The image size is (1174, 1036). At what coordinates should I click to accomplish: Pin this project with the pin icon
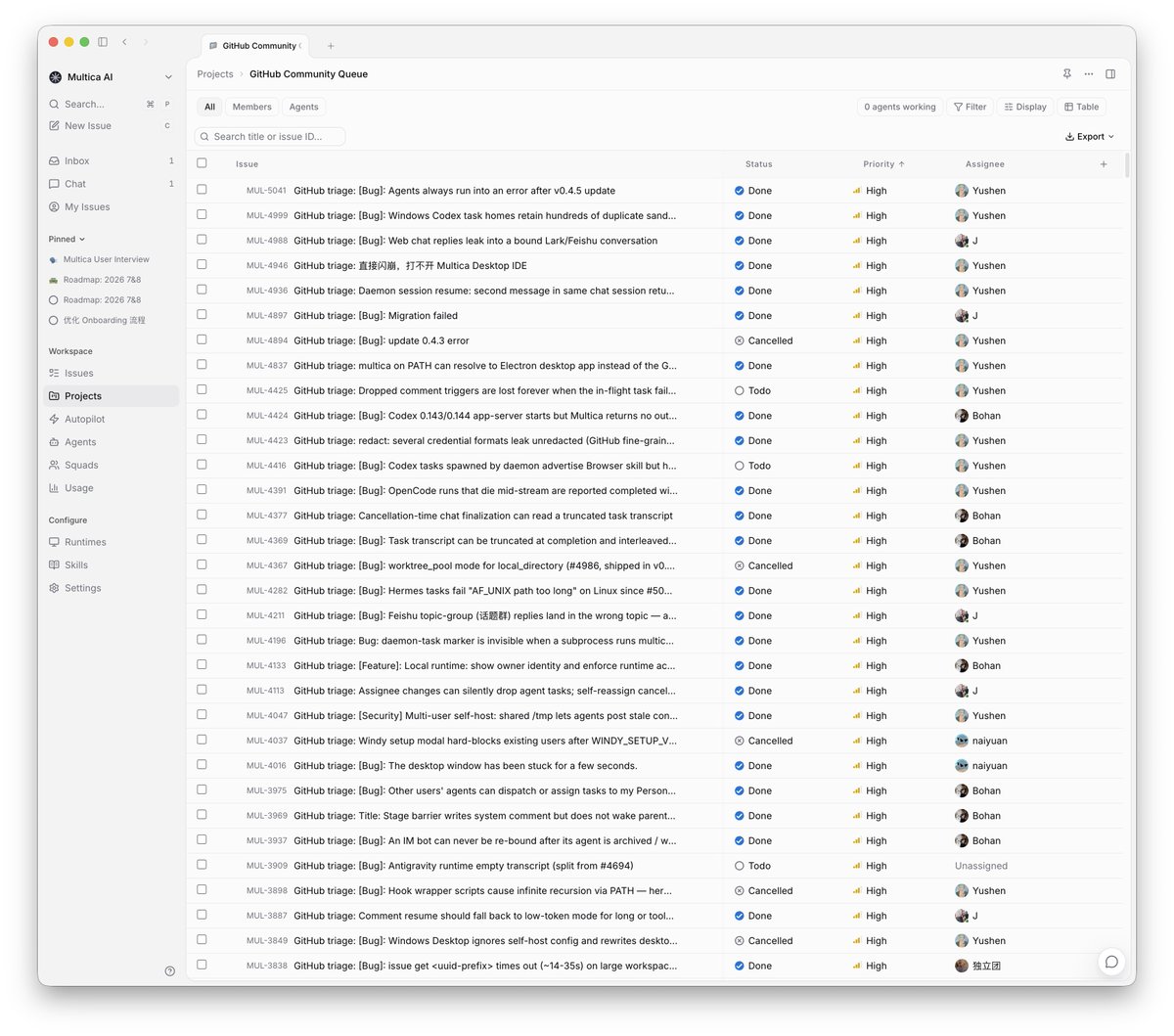(1066, 73)
